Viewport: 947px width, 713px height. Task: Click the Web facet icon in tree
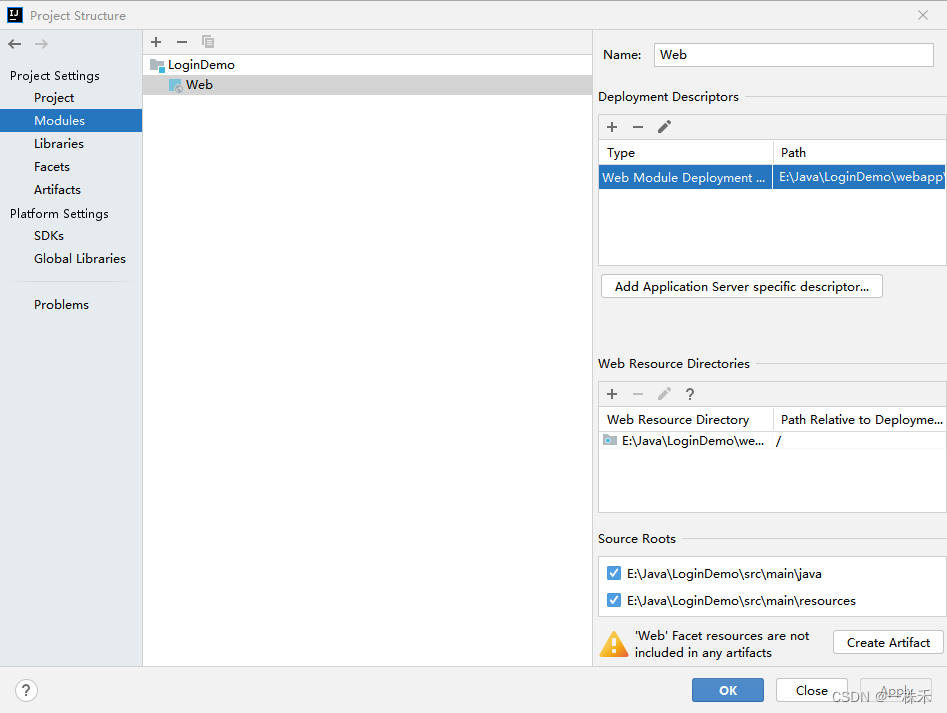175,85
